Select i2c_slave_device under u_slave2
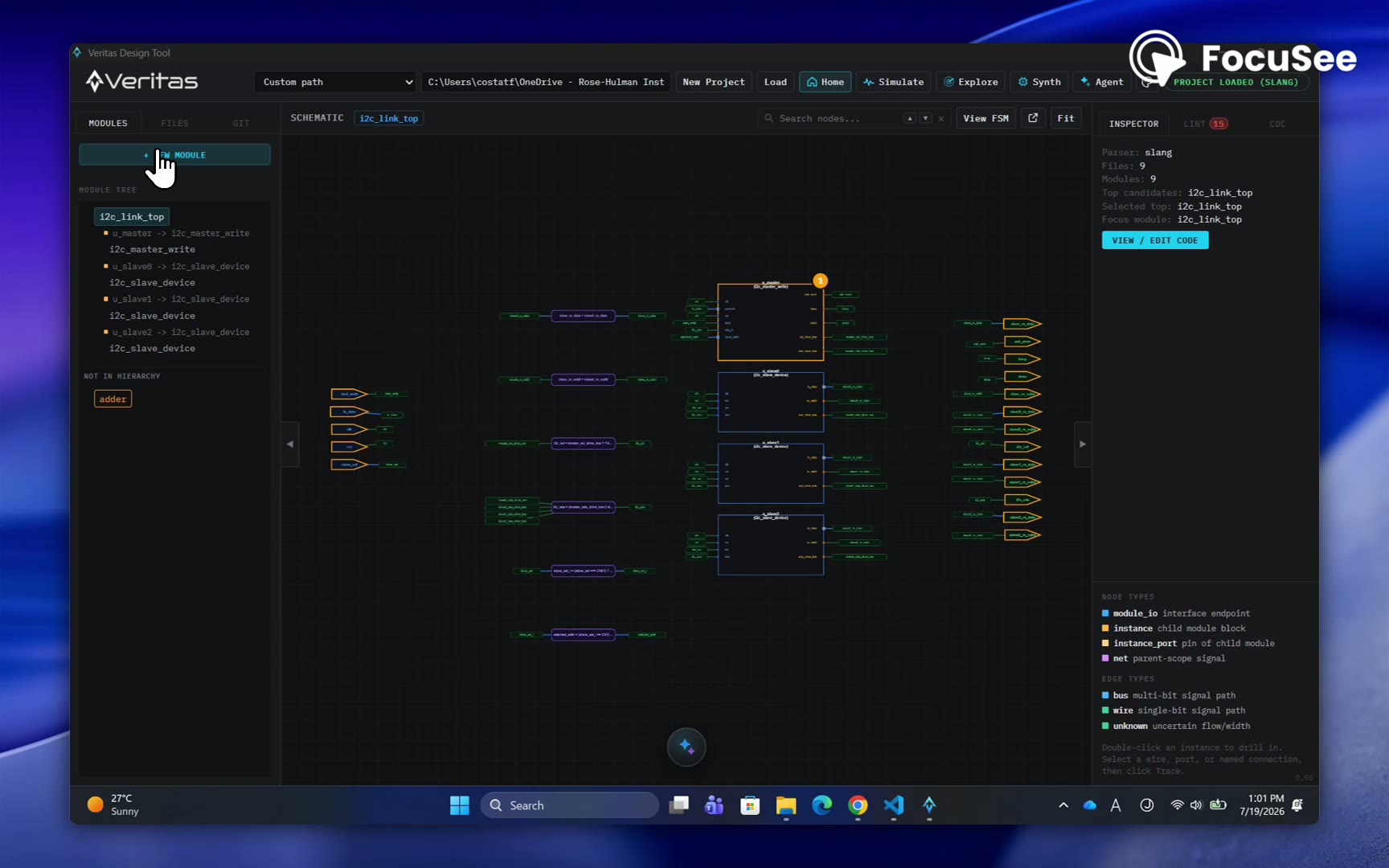1389x868 pixels. [x=152, y=348]
